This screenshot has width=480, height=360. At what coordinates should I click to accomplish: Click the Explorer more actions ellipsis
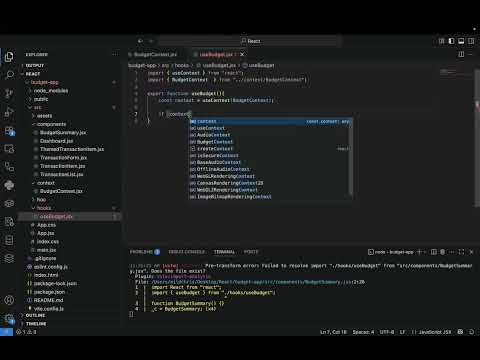115,54
